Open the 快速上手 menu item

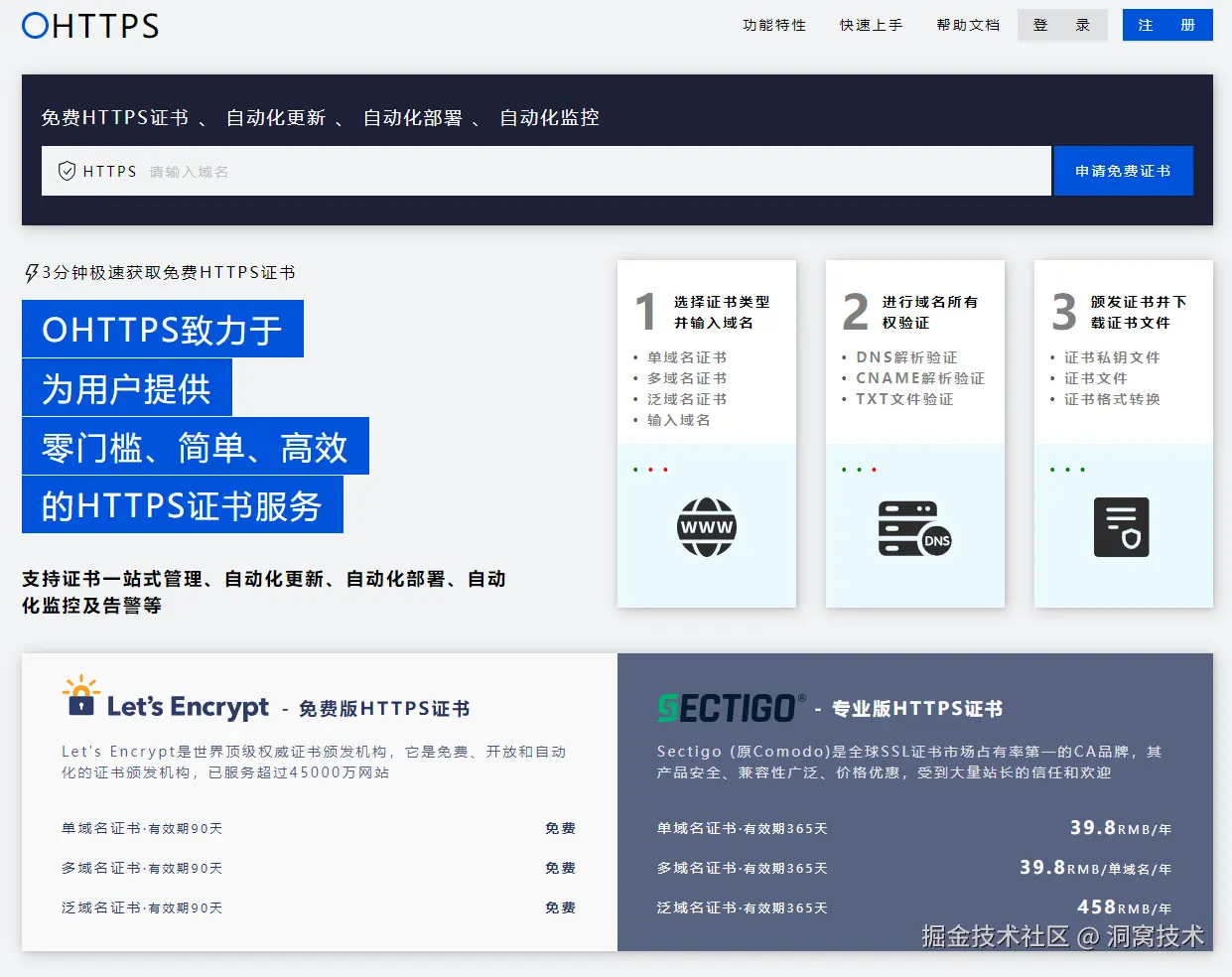click(x=871, y=25)
